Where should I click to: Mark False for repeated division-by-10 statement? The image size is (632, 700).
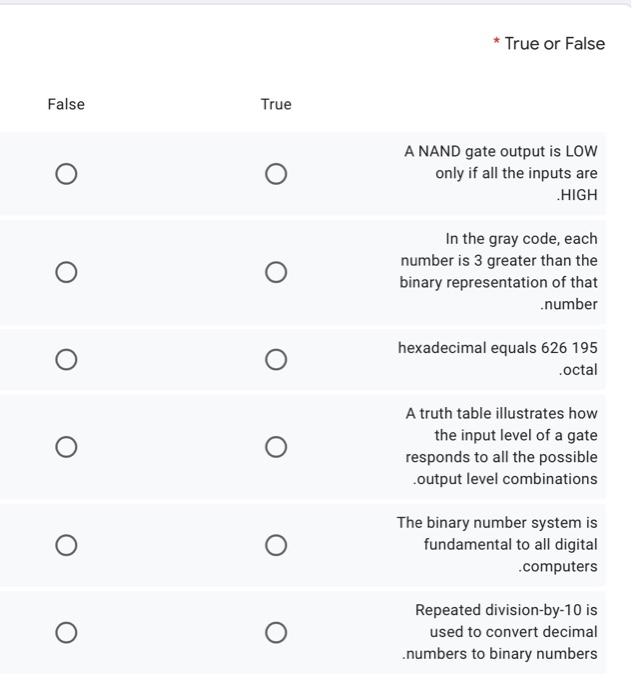pyautogui.click(x=66, y=632)
